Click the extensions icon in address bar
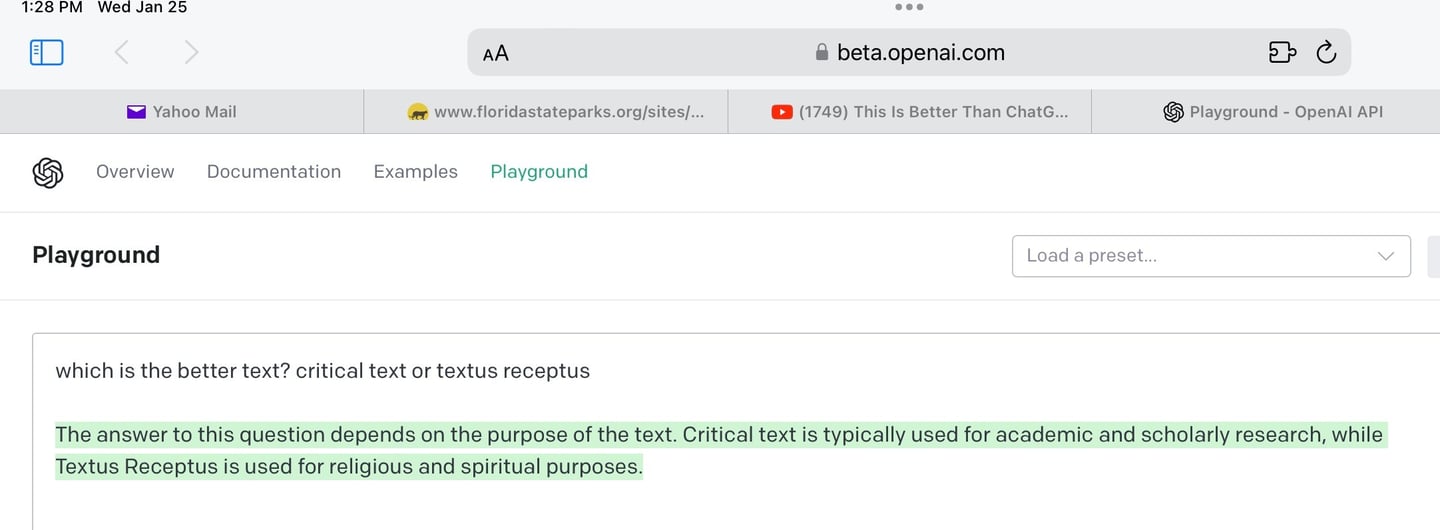Viewport: 1440px width, 530px height. [x=1282, y=52]
